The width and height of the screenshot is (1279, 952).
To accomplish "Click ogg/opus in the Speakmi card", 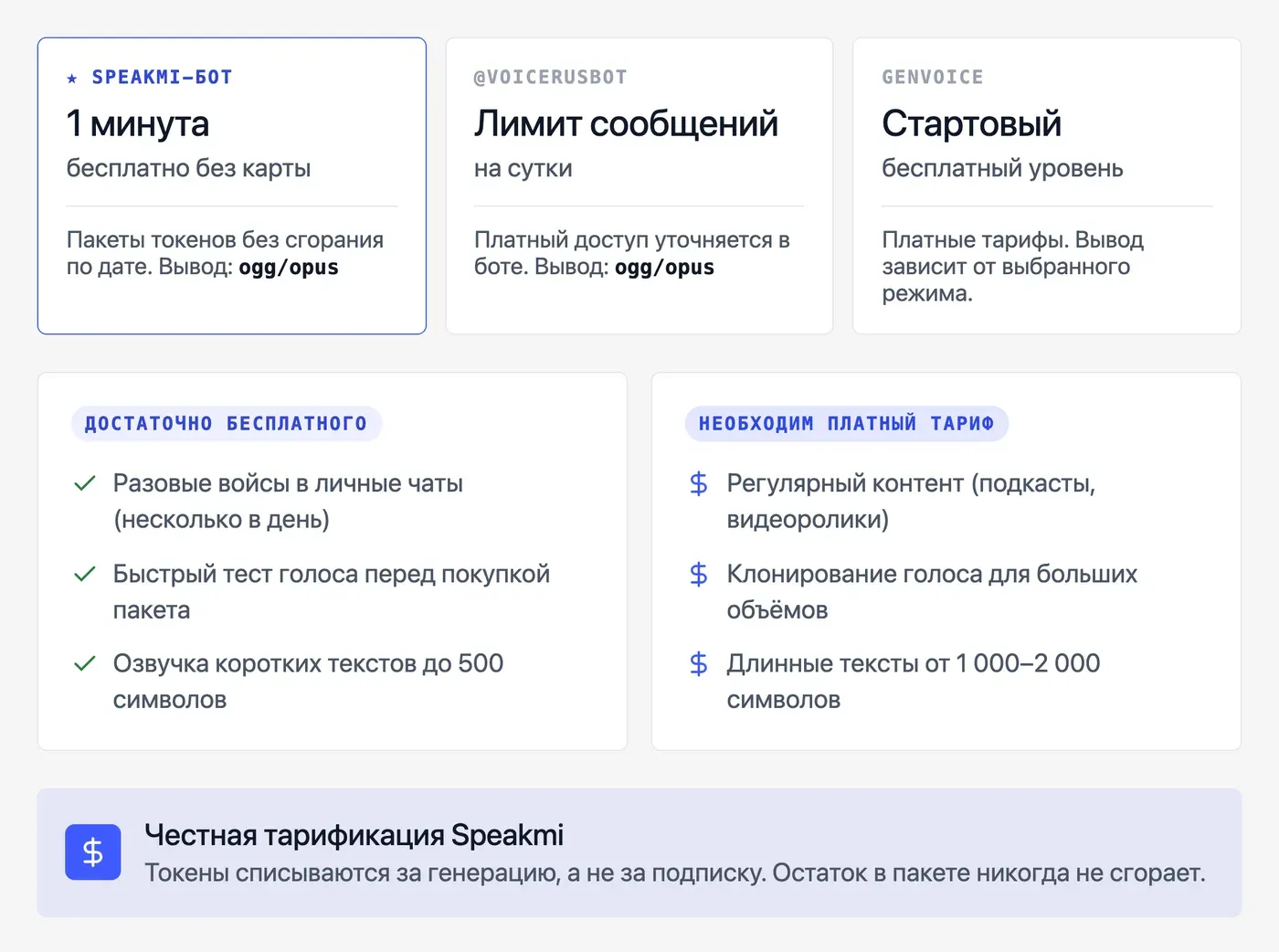I will click(289, 268).
